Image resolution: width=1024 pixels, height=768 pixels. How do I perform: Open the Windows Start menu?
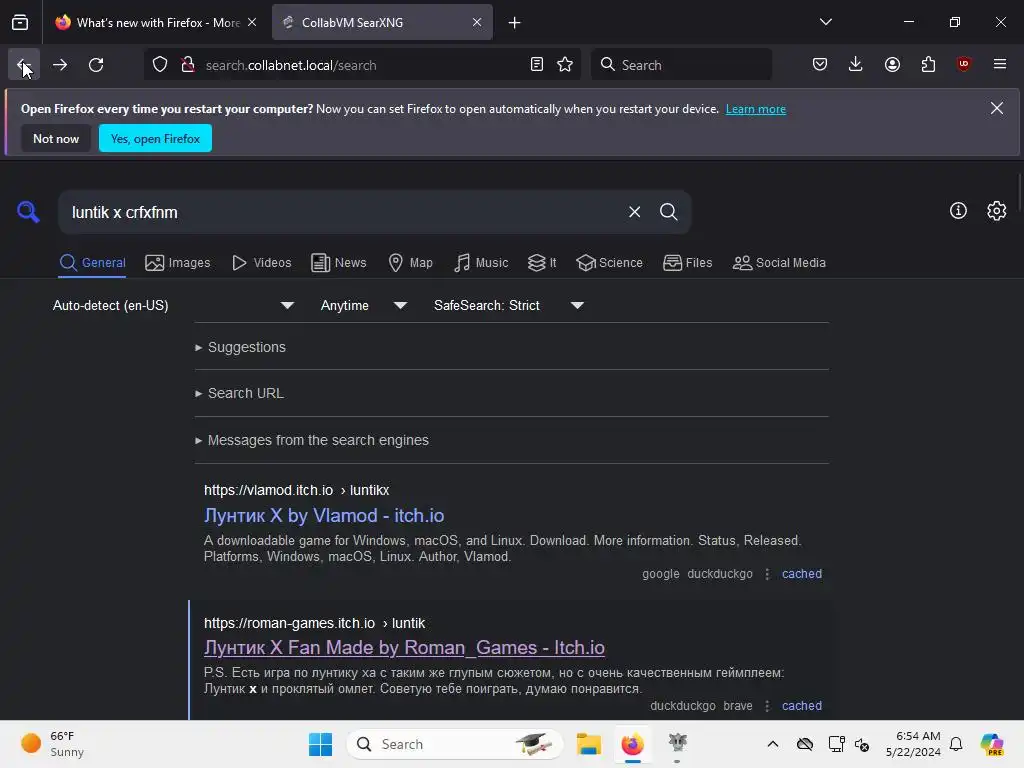[320, 744]
